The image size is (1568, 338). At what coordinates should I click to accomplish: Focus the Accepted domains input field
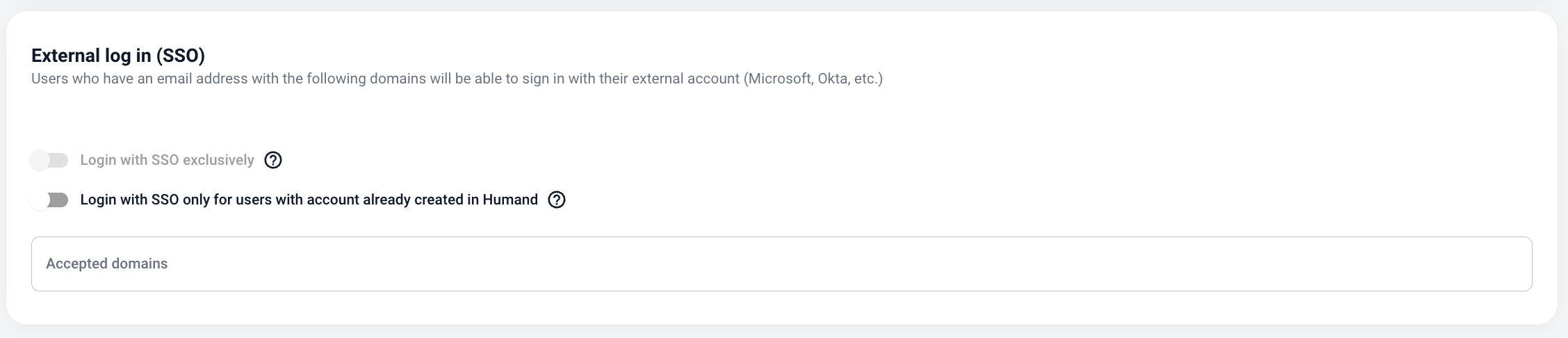coord(781,264)
